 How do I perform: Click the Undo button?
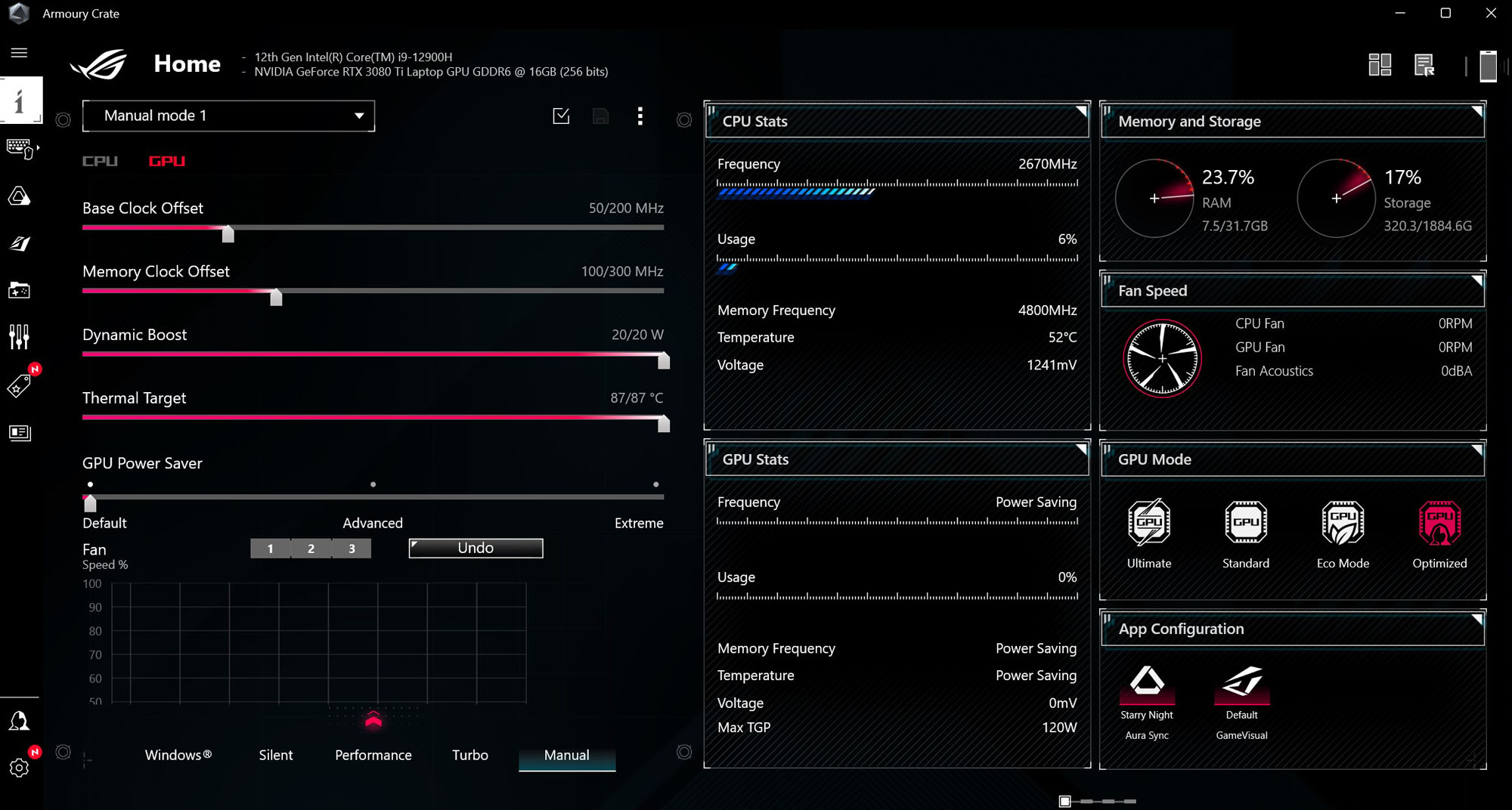pyautogui.click(x=476, y=548)
